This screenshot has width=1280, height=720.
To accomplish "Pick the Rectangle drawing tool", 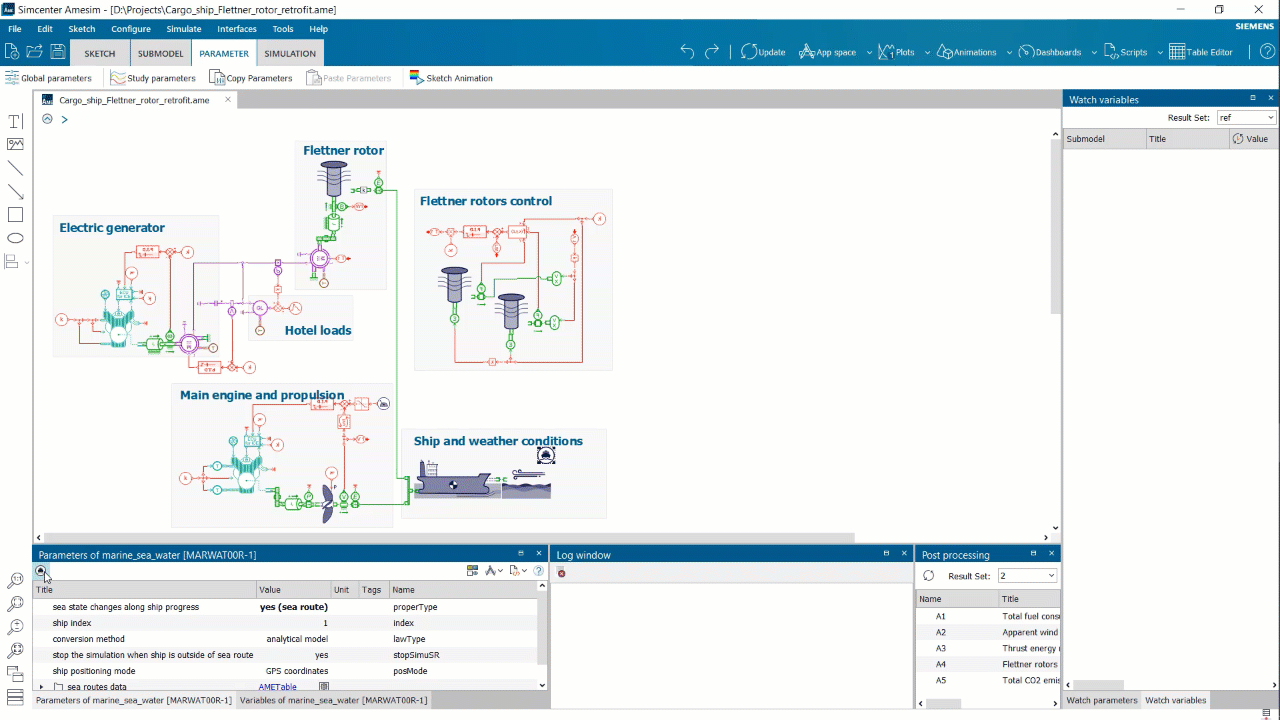I will (x=15, y=214).
